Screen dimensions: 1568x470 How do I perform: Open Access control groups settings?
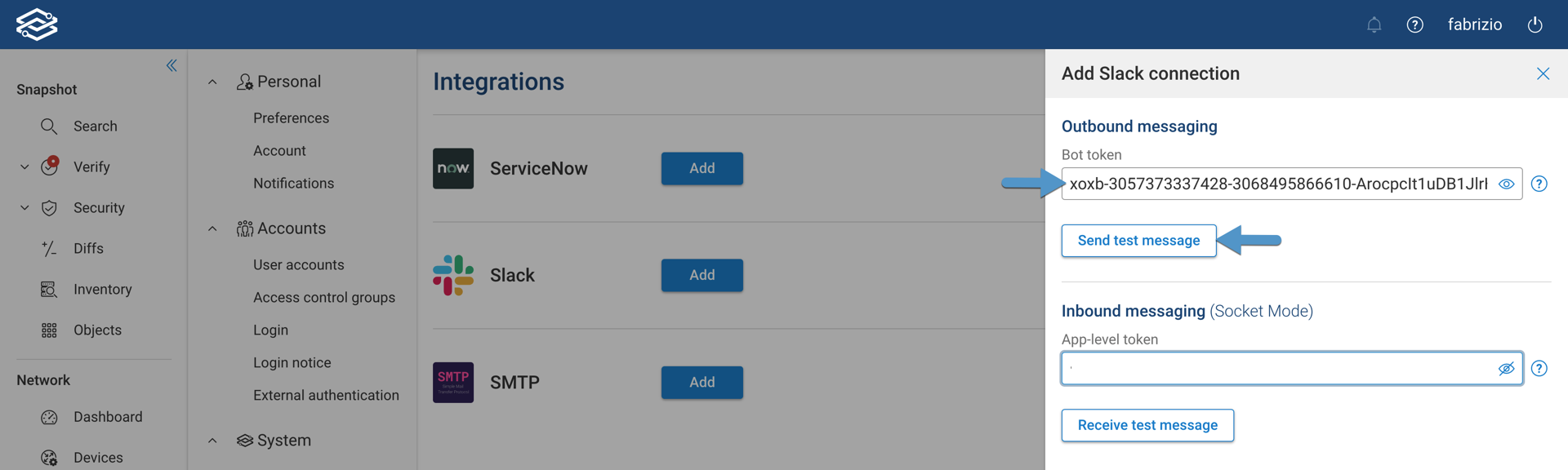pos(323,298)
